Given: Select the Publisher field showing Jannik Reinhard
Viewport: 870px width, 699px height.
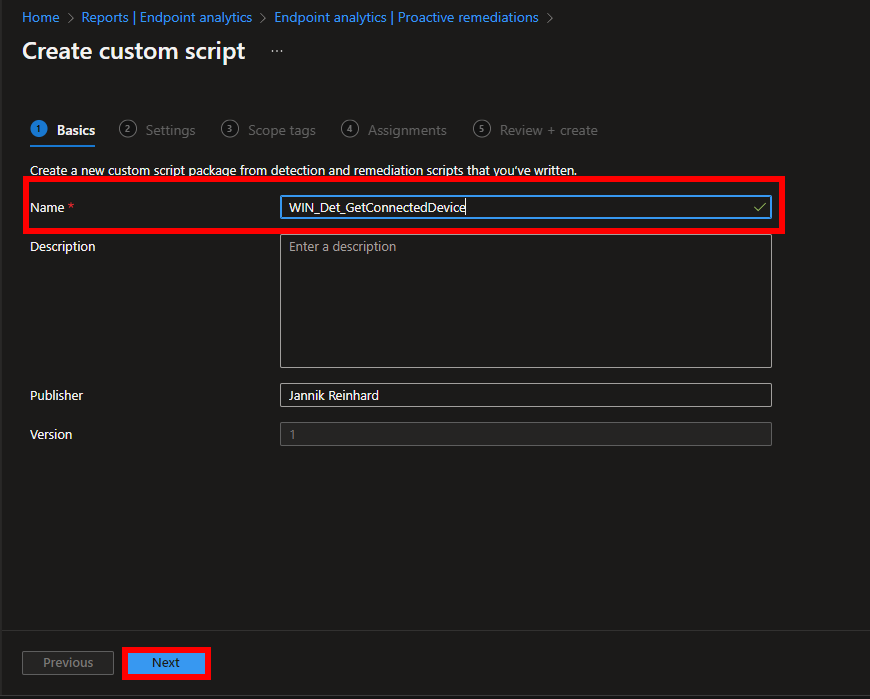Looking at the screenshot, I should (525, 395).
